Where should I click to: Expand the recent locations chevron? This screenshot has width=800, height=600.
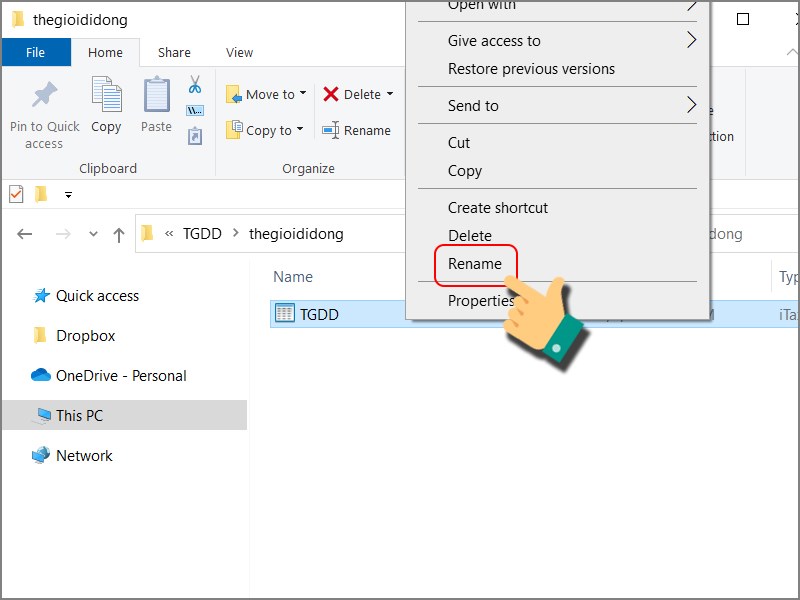pos(94,234)
